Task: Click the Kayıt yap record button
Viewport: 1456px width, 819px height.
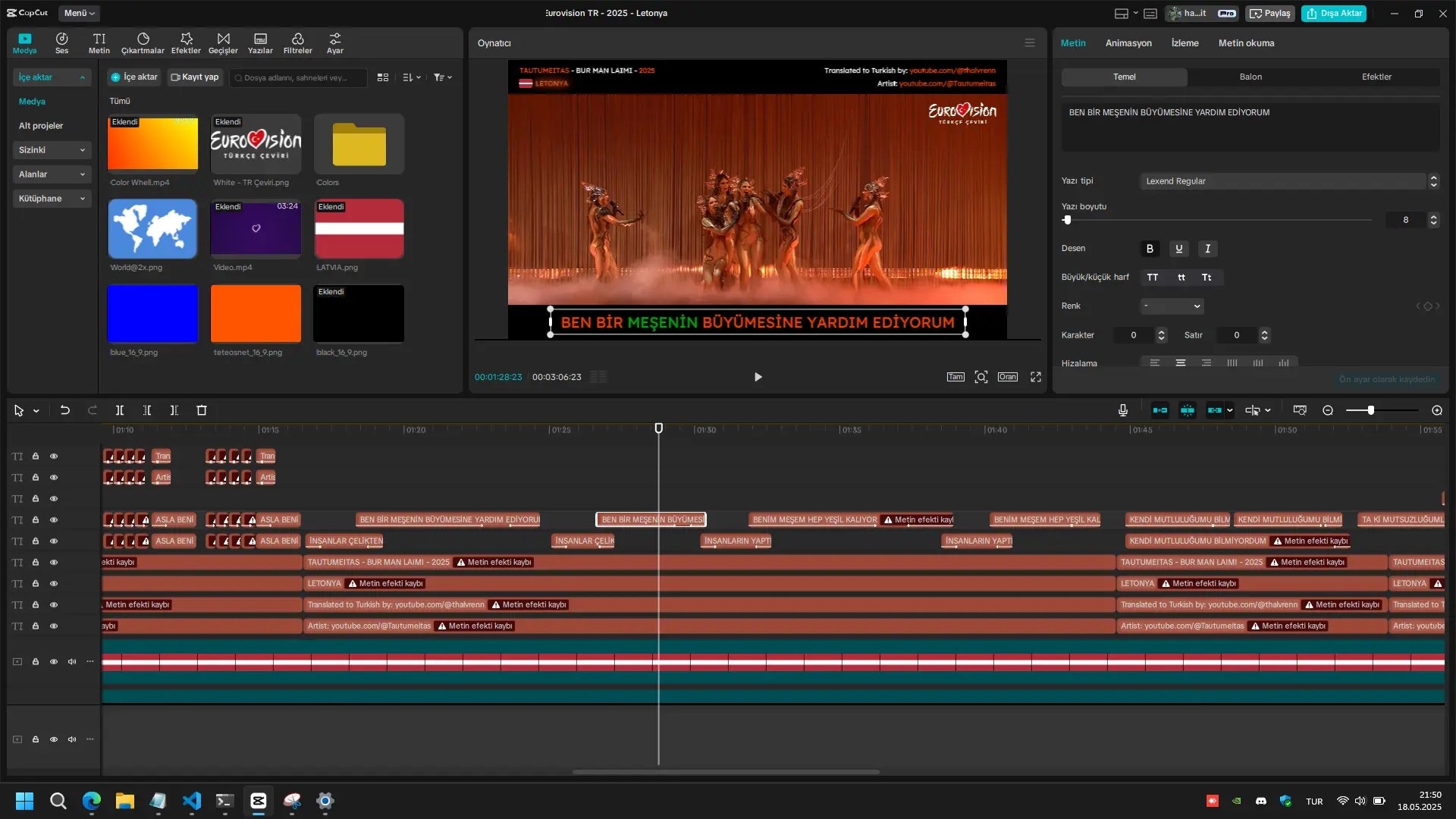Action: [195, 77]
